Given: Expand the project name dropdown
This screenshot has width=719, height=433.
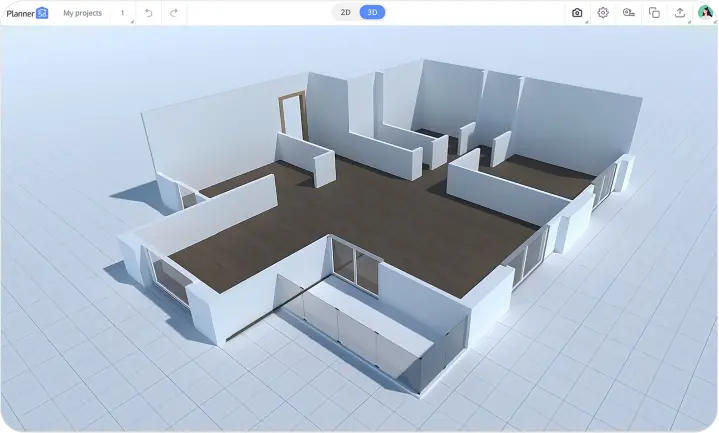Looking at the screenshot, I should (124, 13).
